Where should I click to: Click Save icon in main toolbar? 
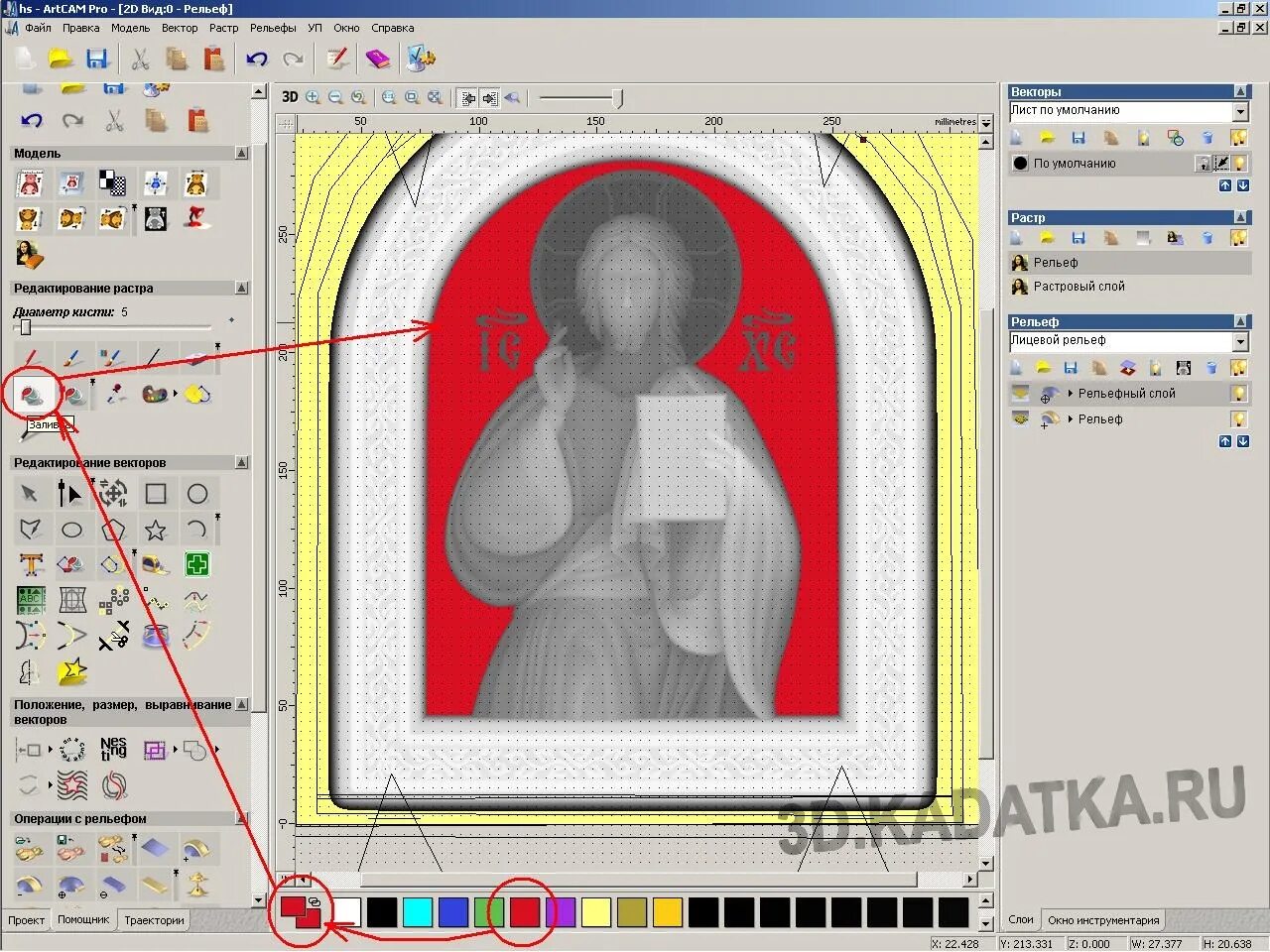point(96,59)
